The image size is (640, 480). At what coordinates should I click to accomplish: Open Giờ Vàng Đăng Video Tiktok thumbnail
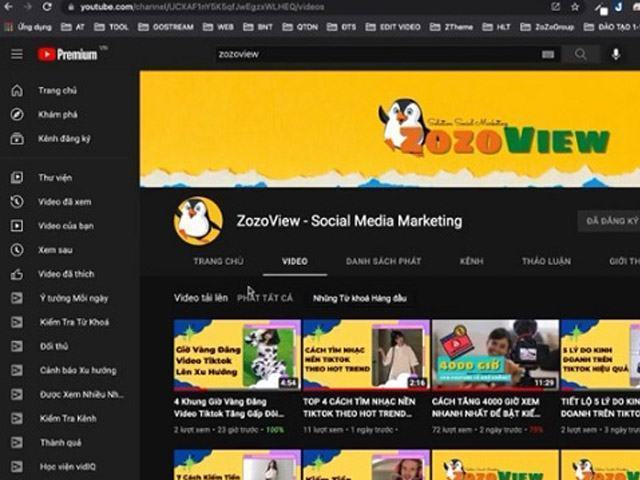[x=237, y=355]
